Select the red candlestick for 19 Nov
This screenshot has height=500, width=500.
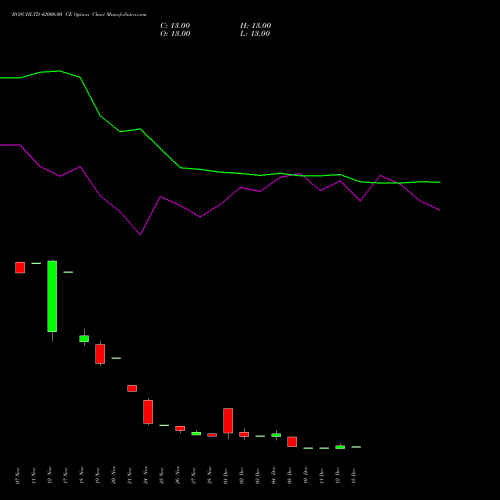(x=100, y=354)
